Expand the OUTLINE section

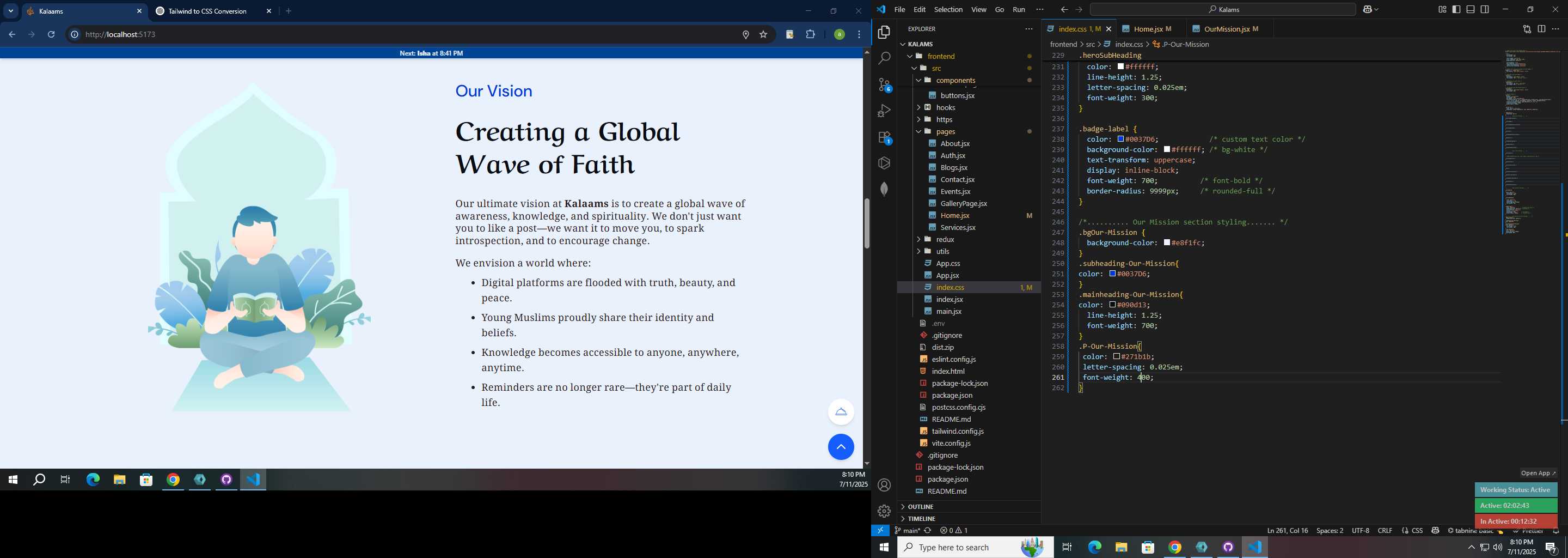coord(969,507)
